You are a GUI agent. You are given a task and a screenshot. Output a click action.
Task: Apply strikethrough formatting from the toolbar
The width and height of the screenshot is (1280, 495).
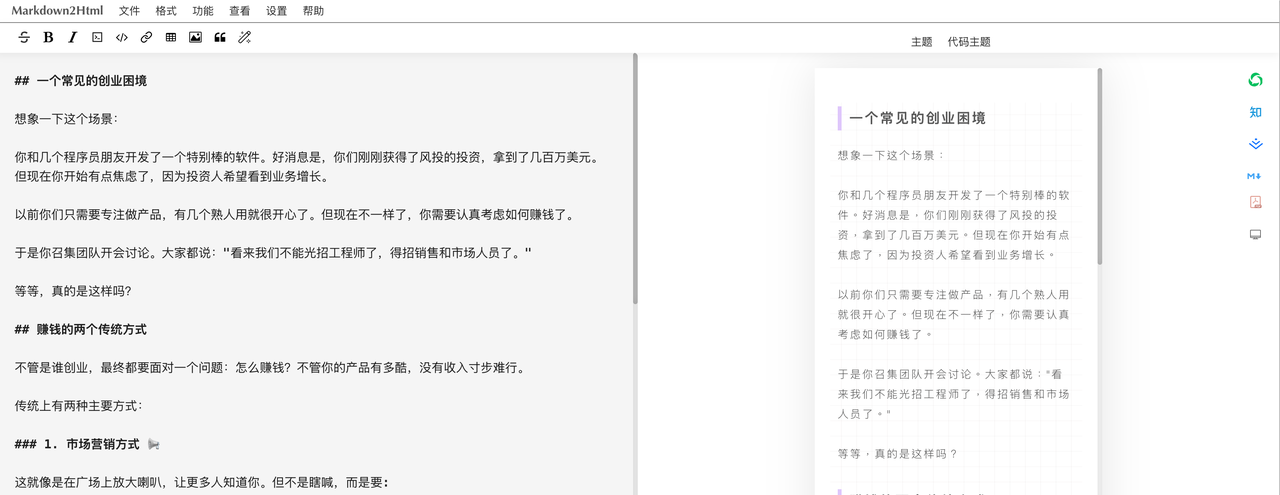(x=25, y=37)
